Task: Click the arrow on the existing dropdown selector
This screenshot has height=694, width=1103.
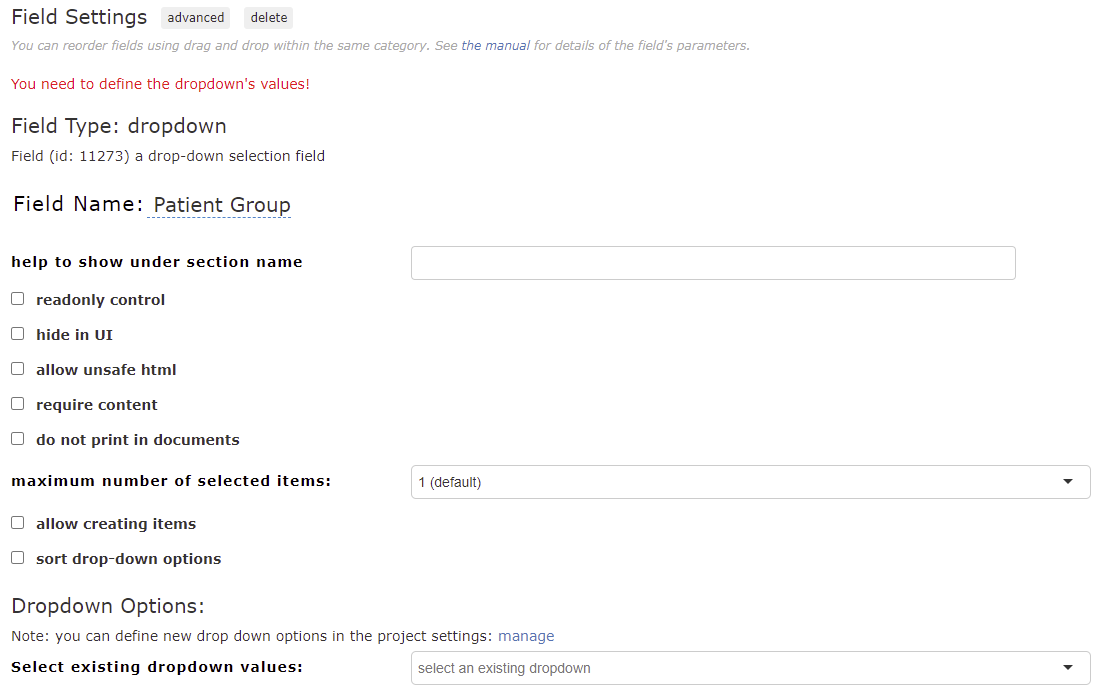Action: tap(1068, 668)
